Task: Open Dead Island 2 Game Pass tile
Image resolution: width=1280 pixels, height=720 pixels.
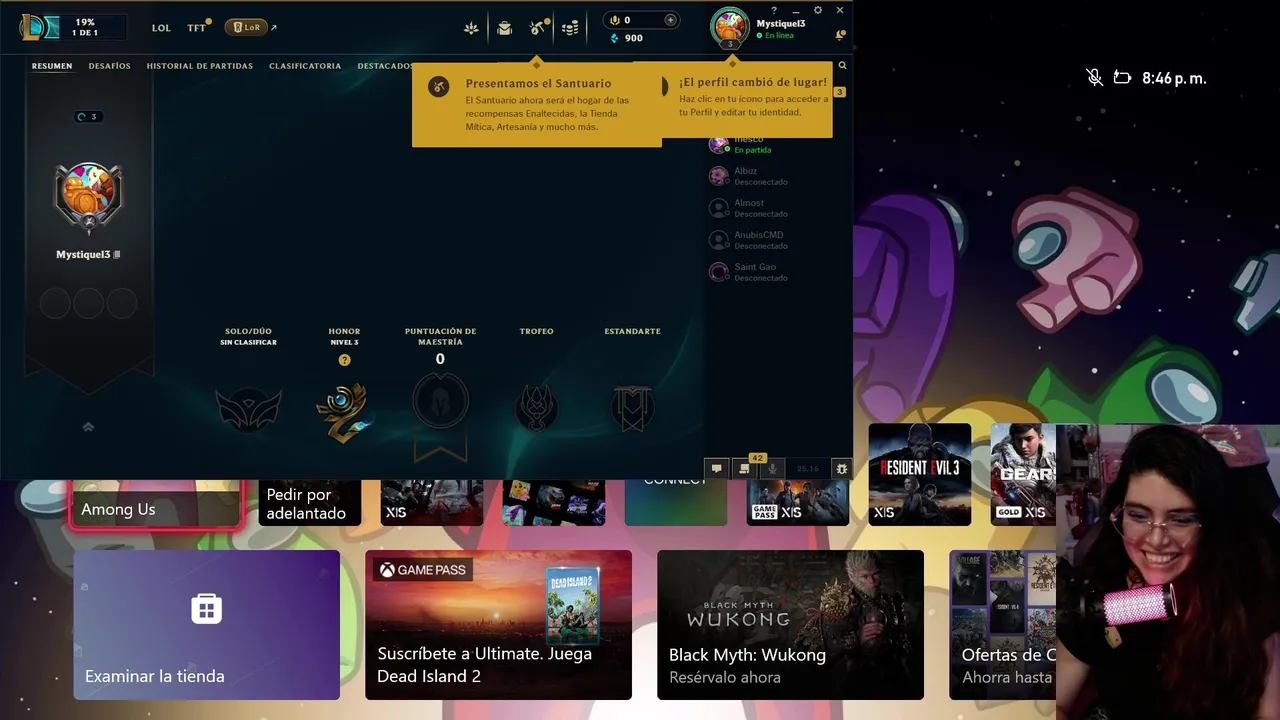Action: (498, 625)
